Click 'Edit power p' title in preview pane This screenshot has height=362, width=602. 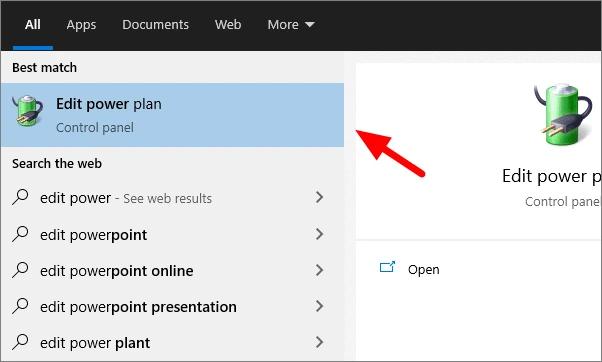[552, 177]
